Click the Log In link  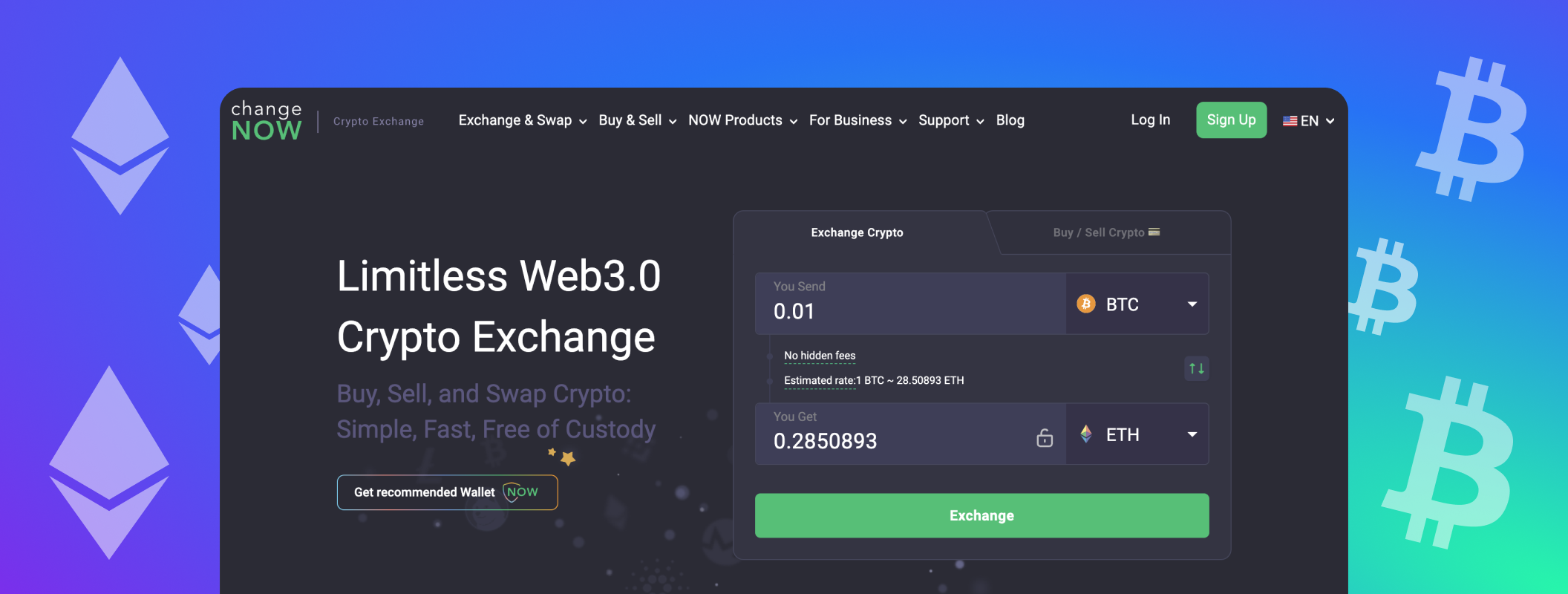(x=1151, y=120)
